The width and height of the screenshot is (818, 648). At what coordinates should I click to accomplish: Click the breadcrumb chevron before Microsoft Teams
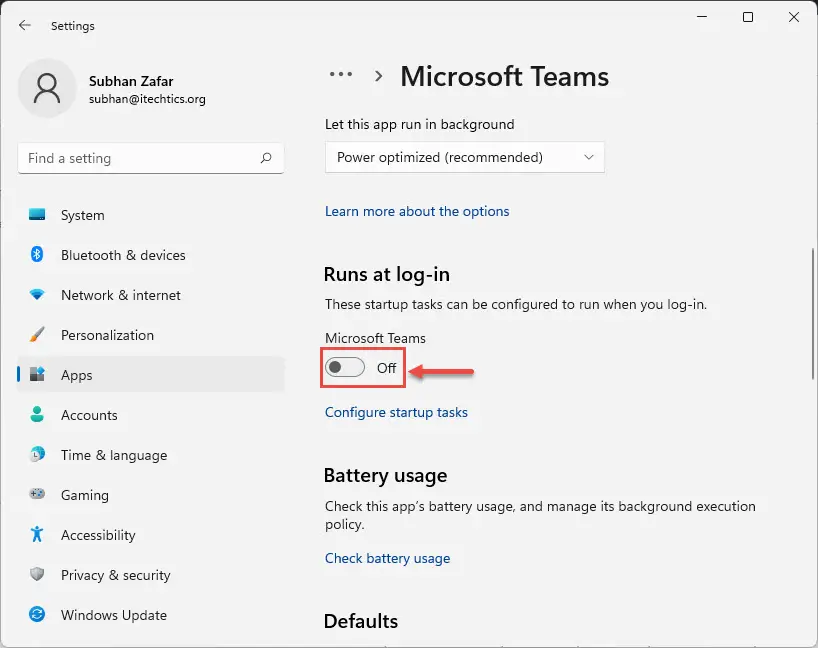click(379, 76)
